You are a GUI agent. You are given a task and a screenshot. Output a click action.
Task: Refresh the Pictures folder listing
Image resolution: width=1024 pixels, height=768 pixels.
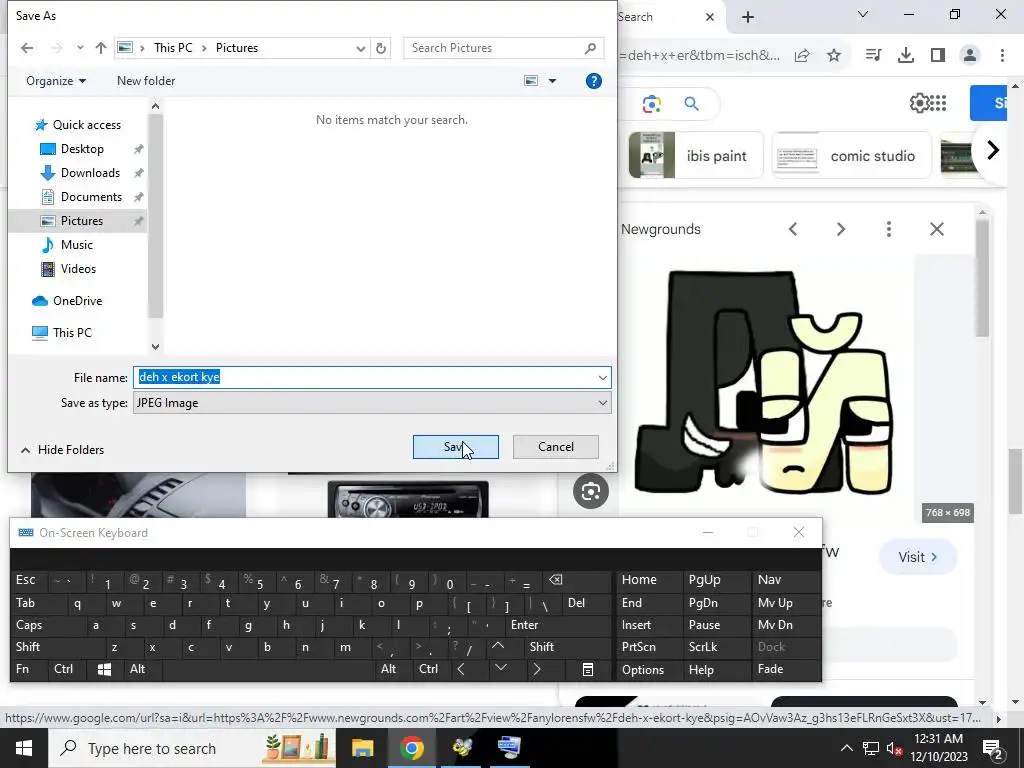coord(381,48)
